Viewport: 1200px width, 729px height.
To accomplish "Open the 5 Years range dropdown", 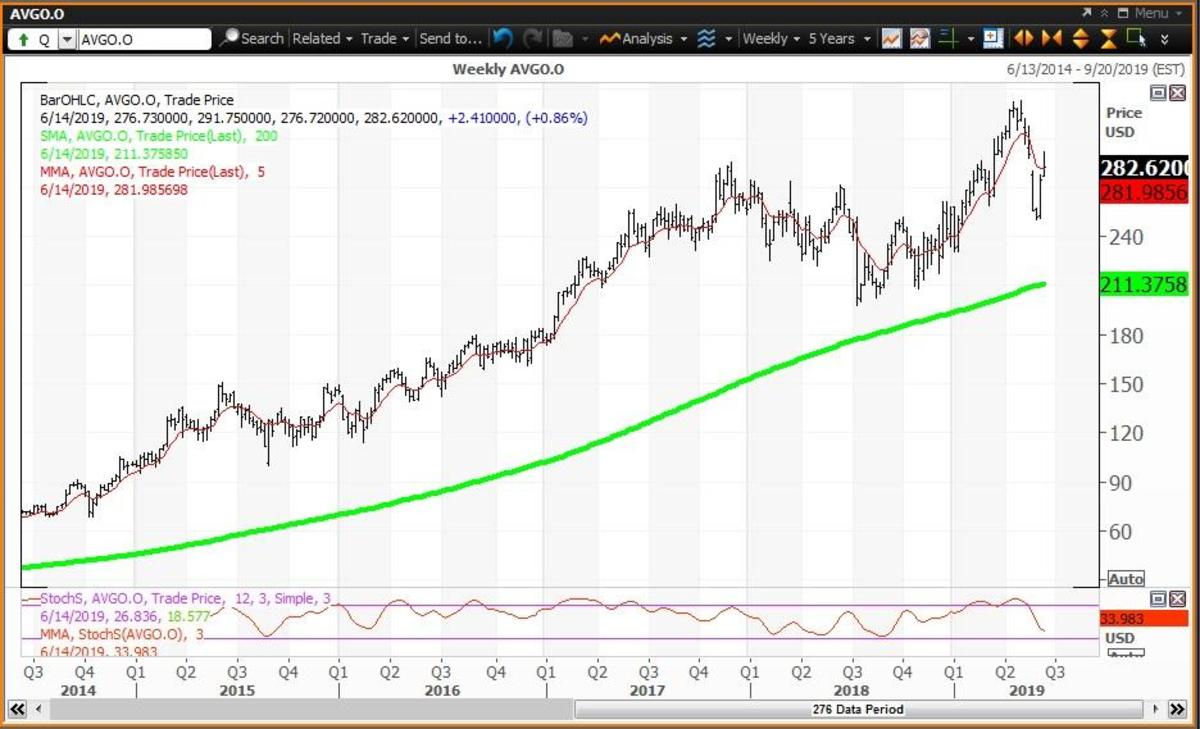I will pos(839,39).
